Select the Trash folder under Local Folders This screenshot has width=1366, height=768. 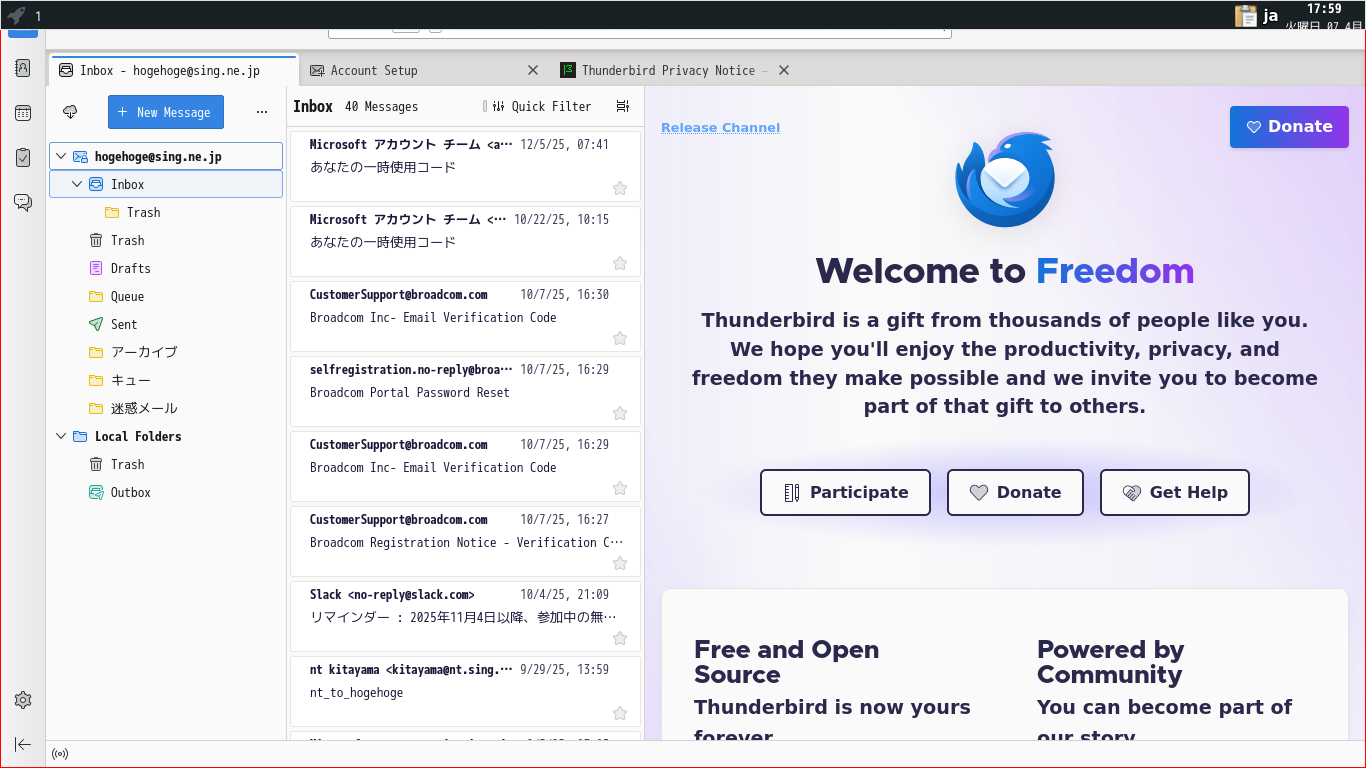[x=166, y=464]
